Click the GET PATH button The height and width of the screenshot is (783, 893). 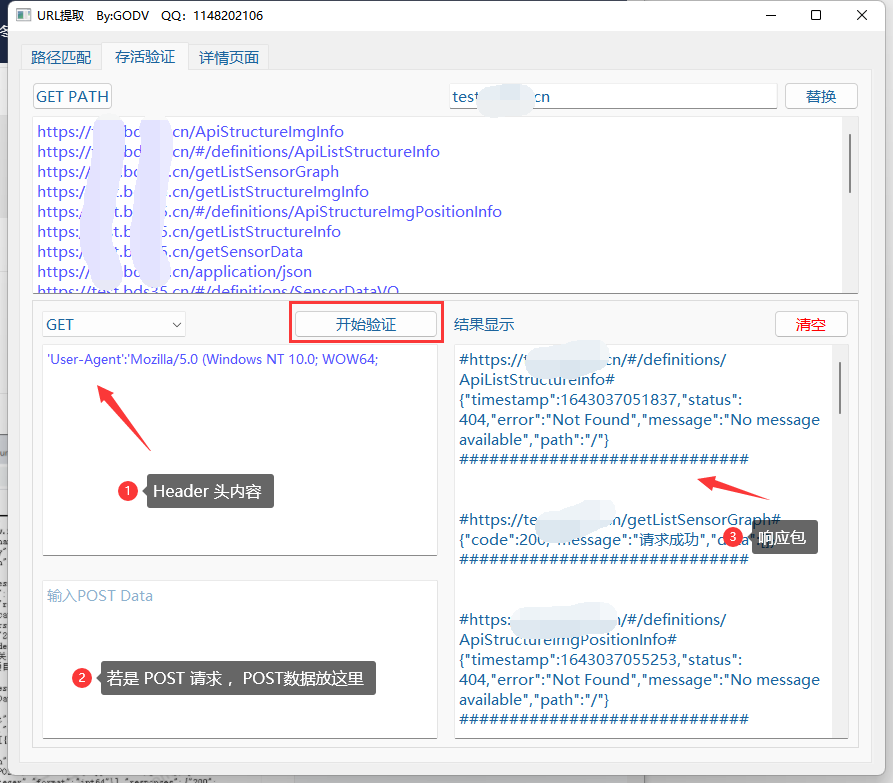(x=72, y=96)
